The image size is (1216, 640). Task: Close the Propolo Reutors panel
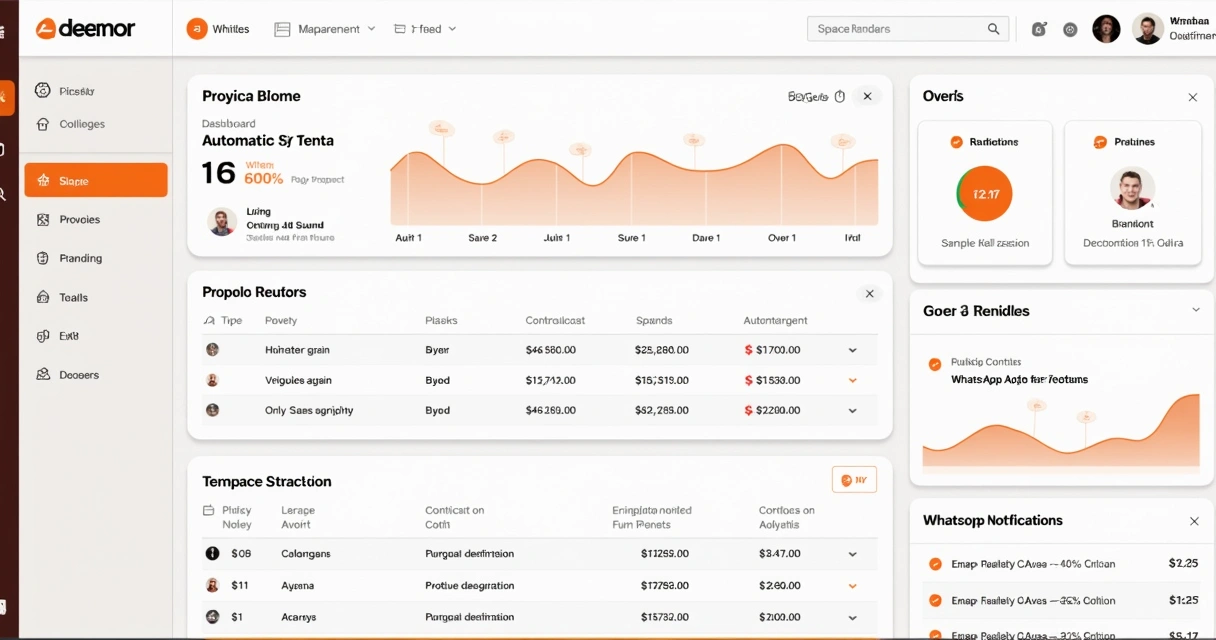pos(869,293)
